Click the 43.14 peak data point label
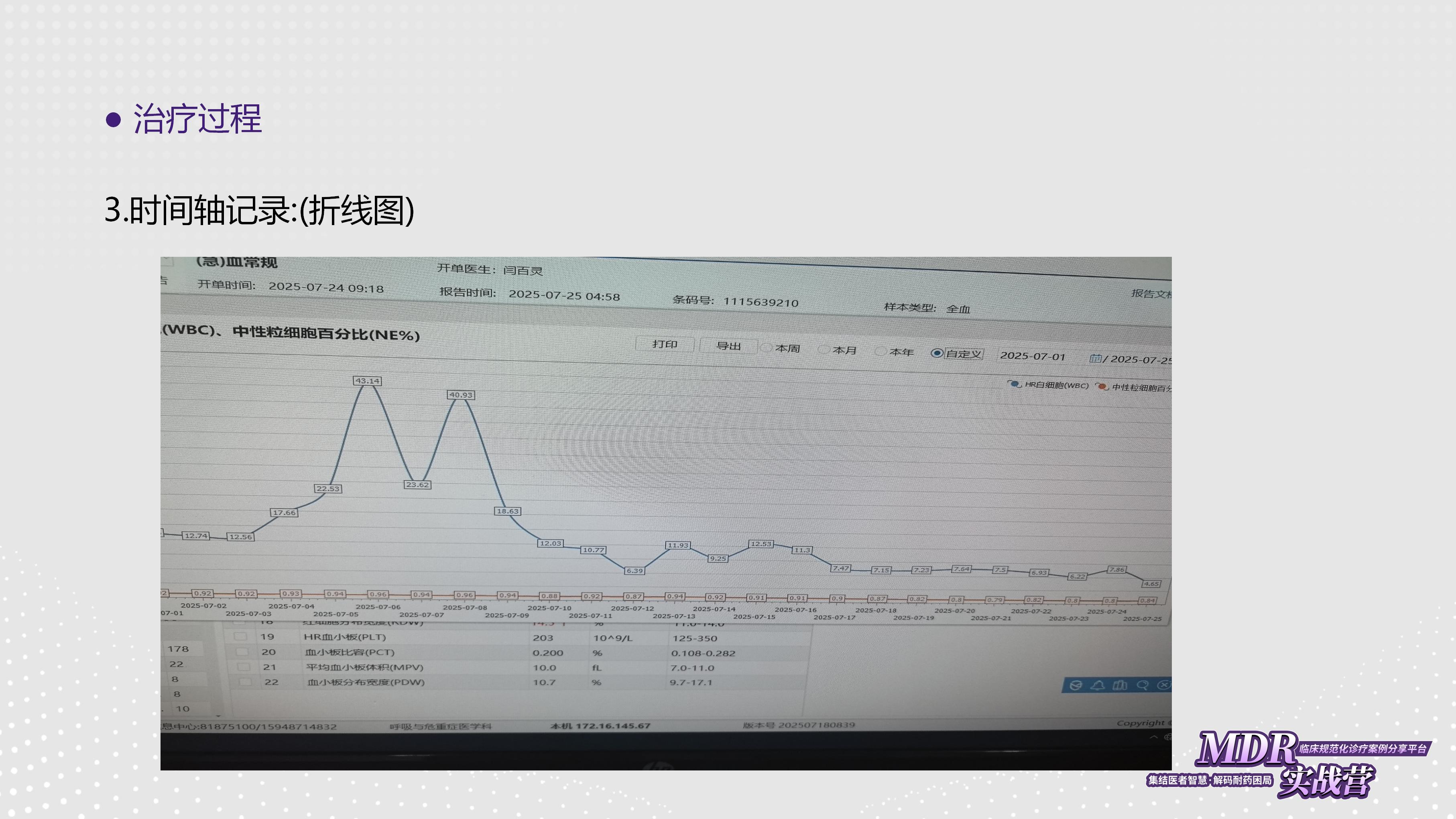The image size is (1456, 819). pos(367,381)
